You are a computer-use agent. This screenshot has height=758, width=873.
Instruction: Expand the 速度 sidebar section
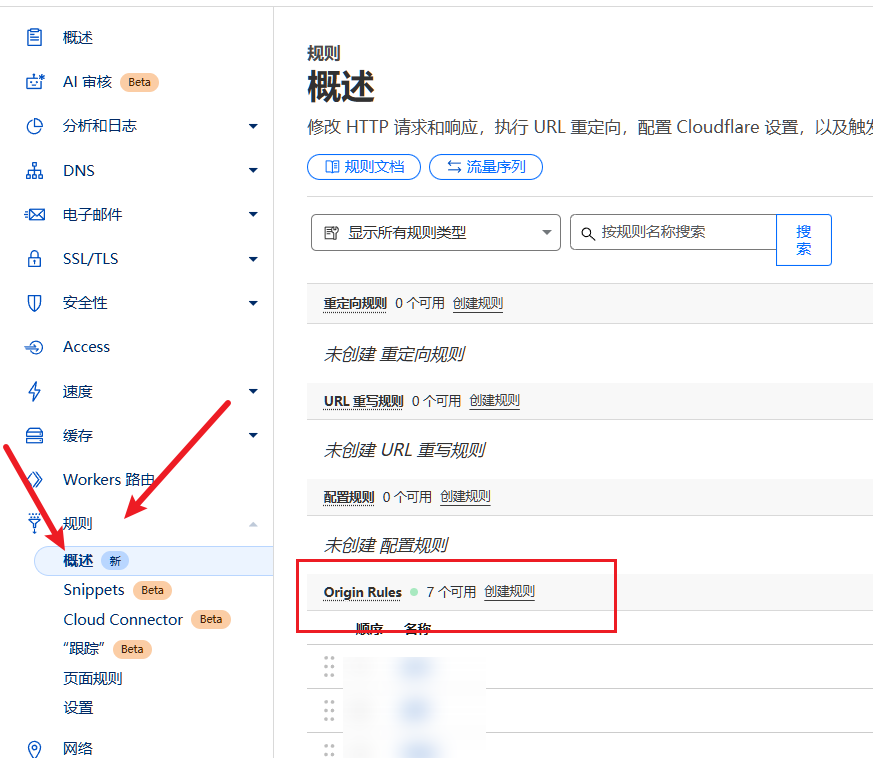(253, 392)
